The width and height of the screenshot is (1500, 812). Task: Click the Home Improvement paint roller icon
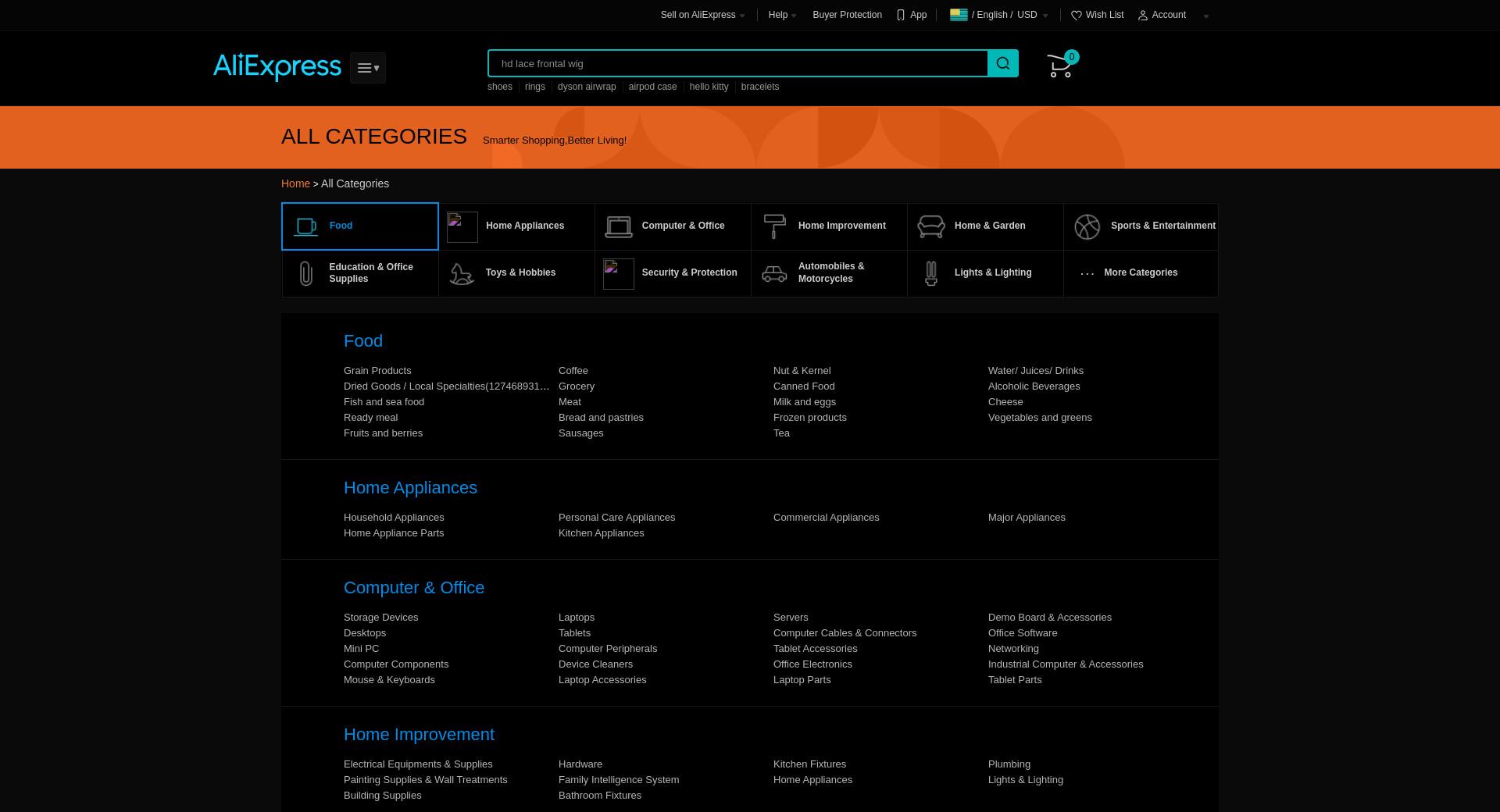tap(774, 226)
